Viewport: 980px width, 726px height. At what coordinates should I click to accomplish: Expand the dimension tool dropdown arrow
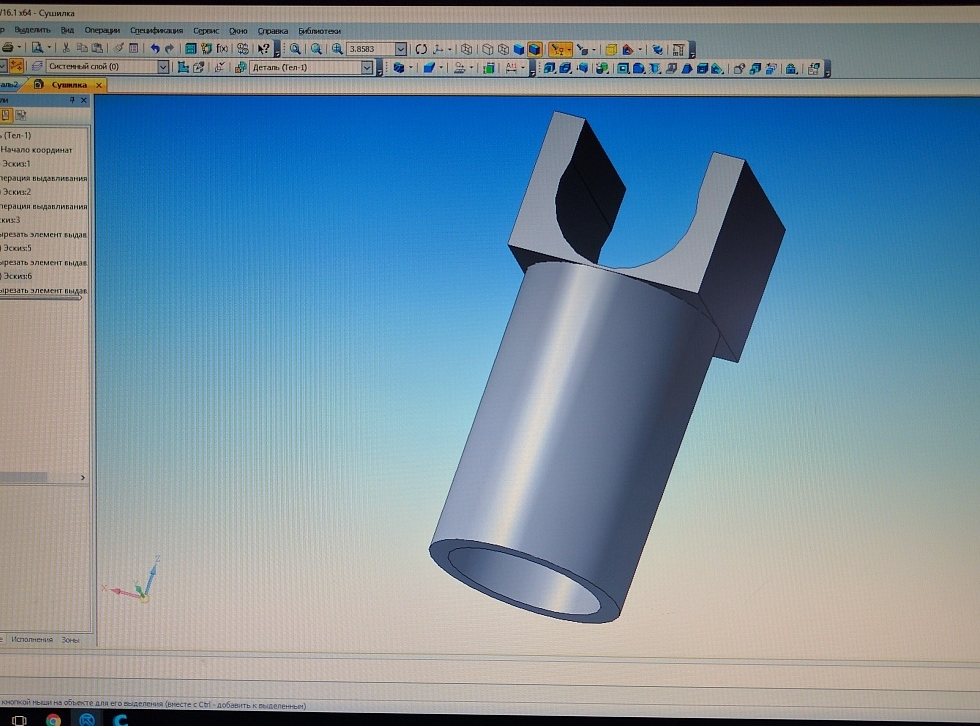pos(523,67)
